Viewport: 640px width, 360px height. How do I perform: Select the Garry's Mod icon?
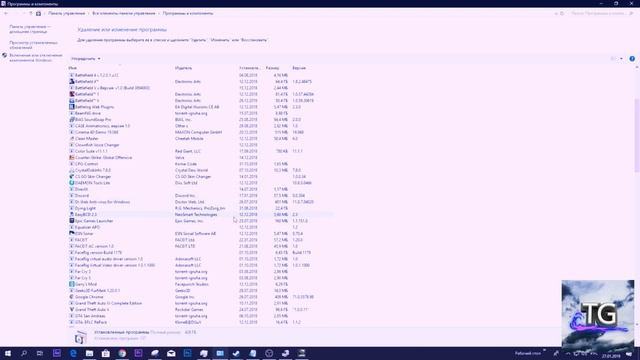pos(71,284)
